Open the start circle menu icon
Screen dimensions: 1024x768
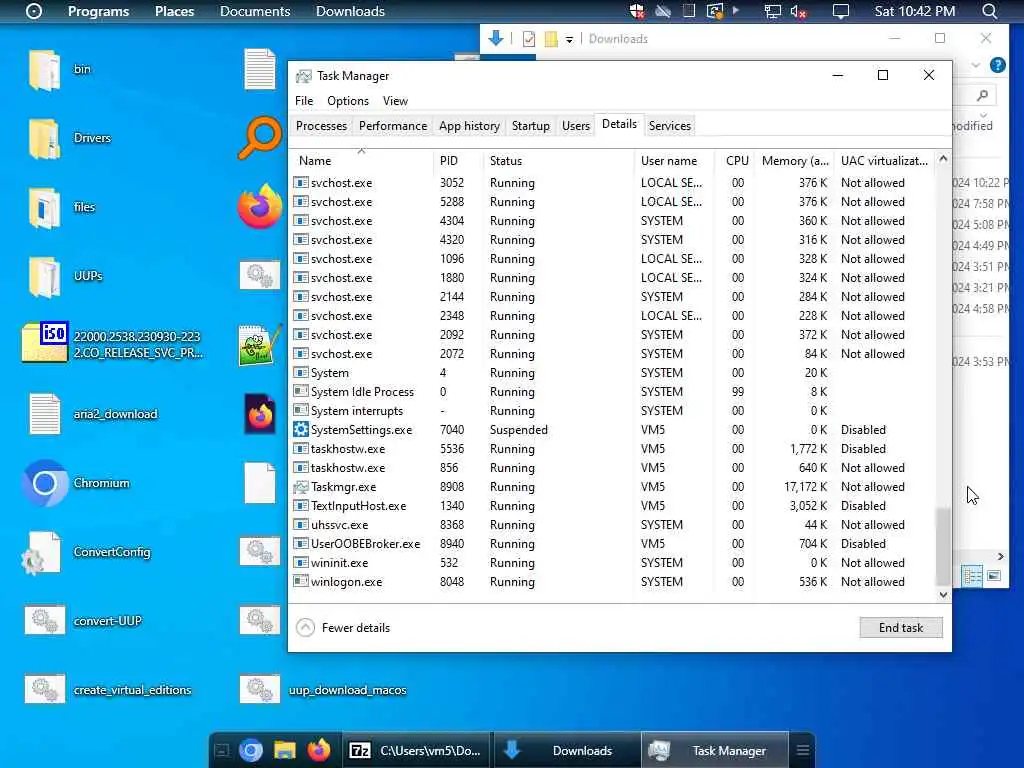click(34, 11)
